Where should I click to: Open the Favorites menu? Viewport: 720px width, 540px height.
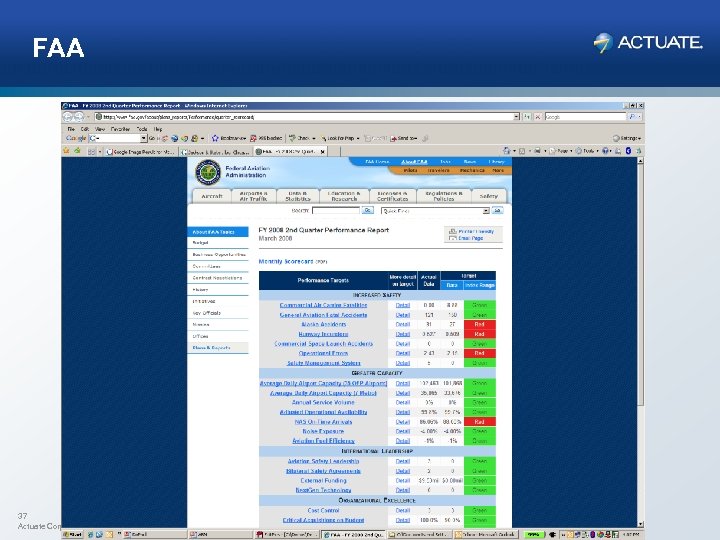(x=121, y=129)
